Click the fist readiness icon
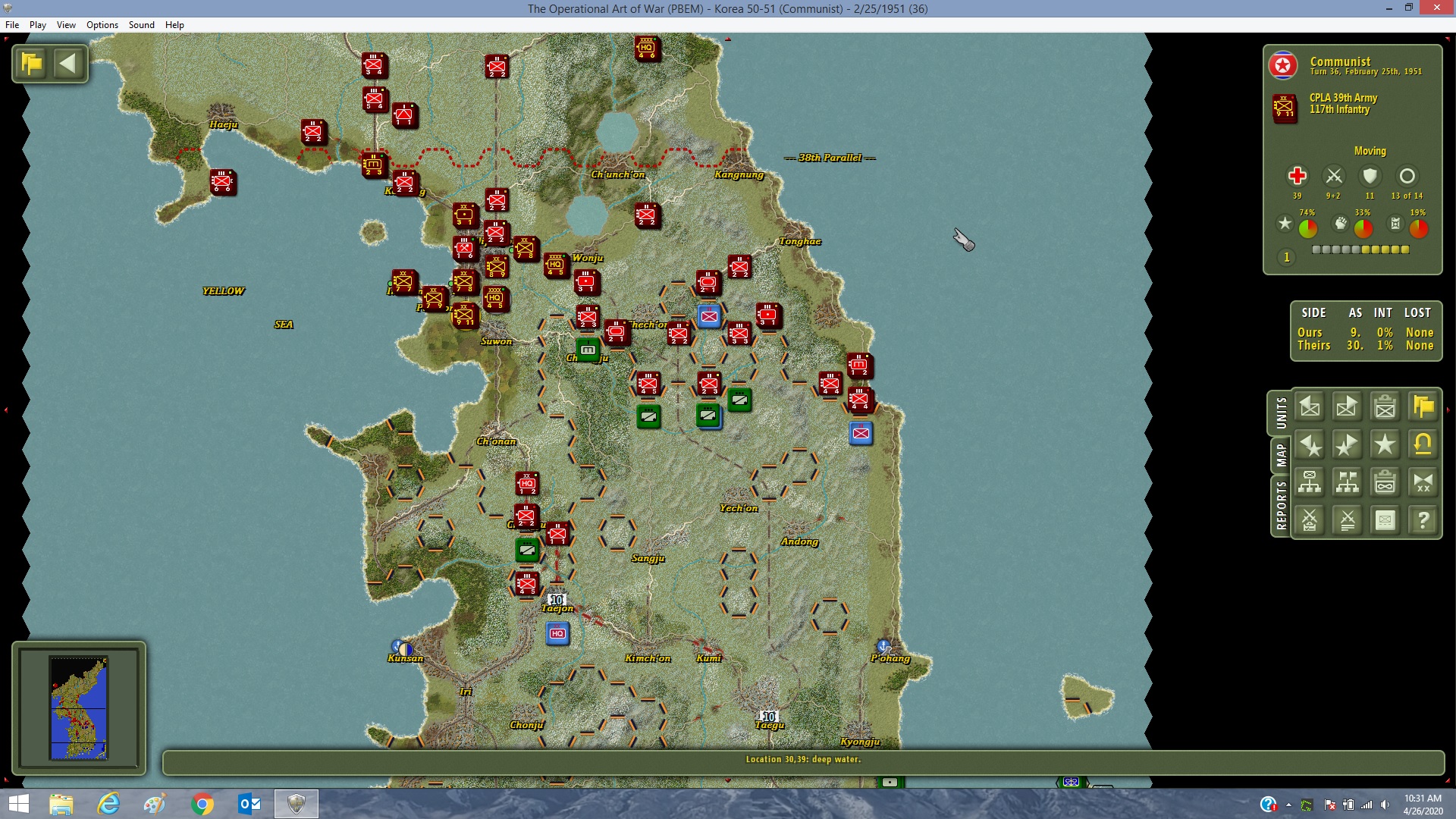This screenshot has height=819, width=1456. [x=1341, y=224]
